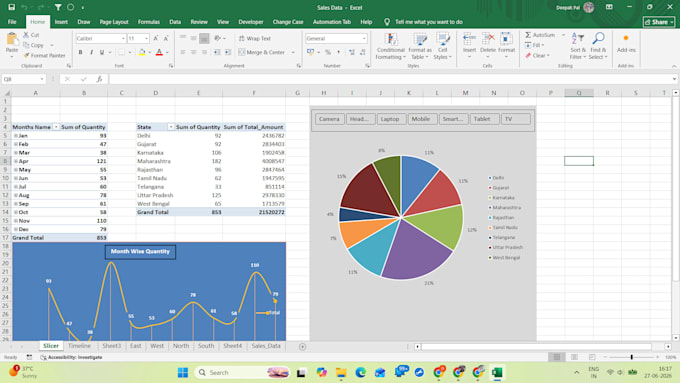Open Microsoft Edge from taskbar
Screen dimensions: 680x383
[x=360, y=373]
